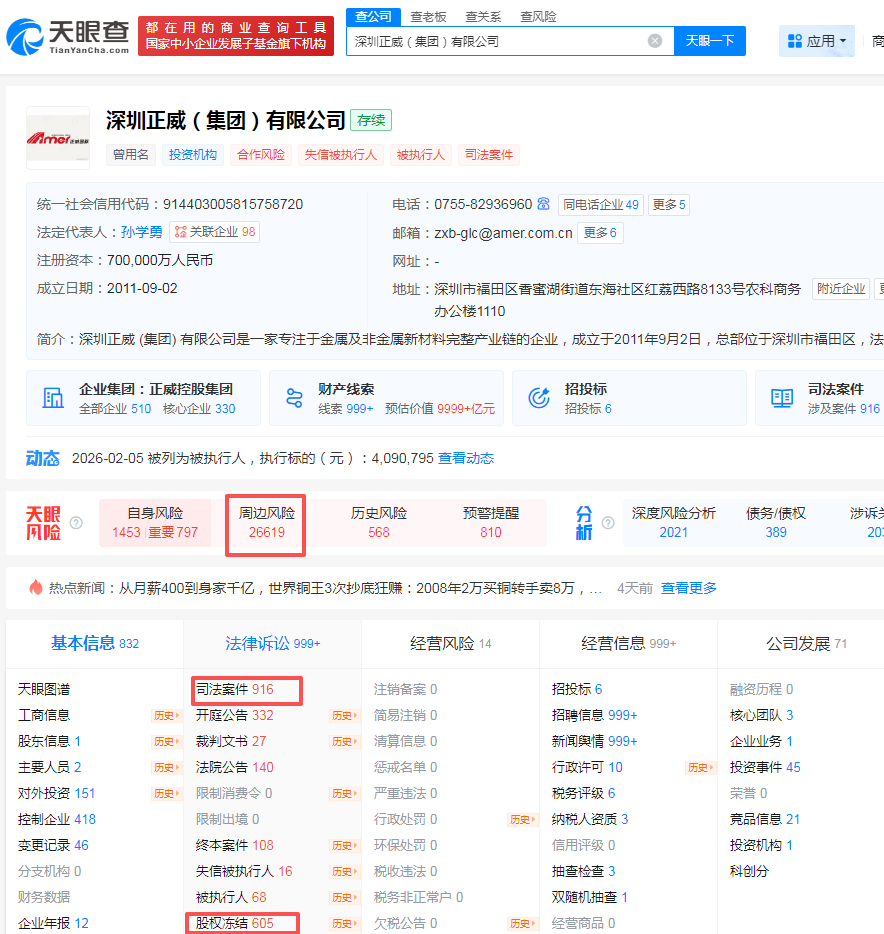Open the 查看动态 link
The image size is (884, 934).
point(466,458)
